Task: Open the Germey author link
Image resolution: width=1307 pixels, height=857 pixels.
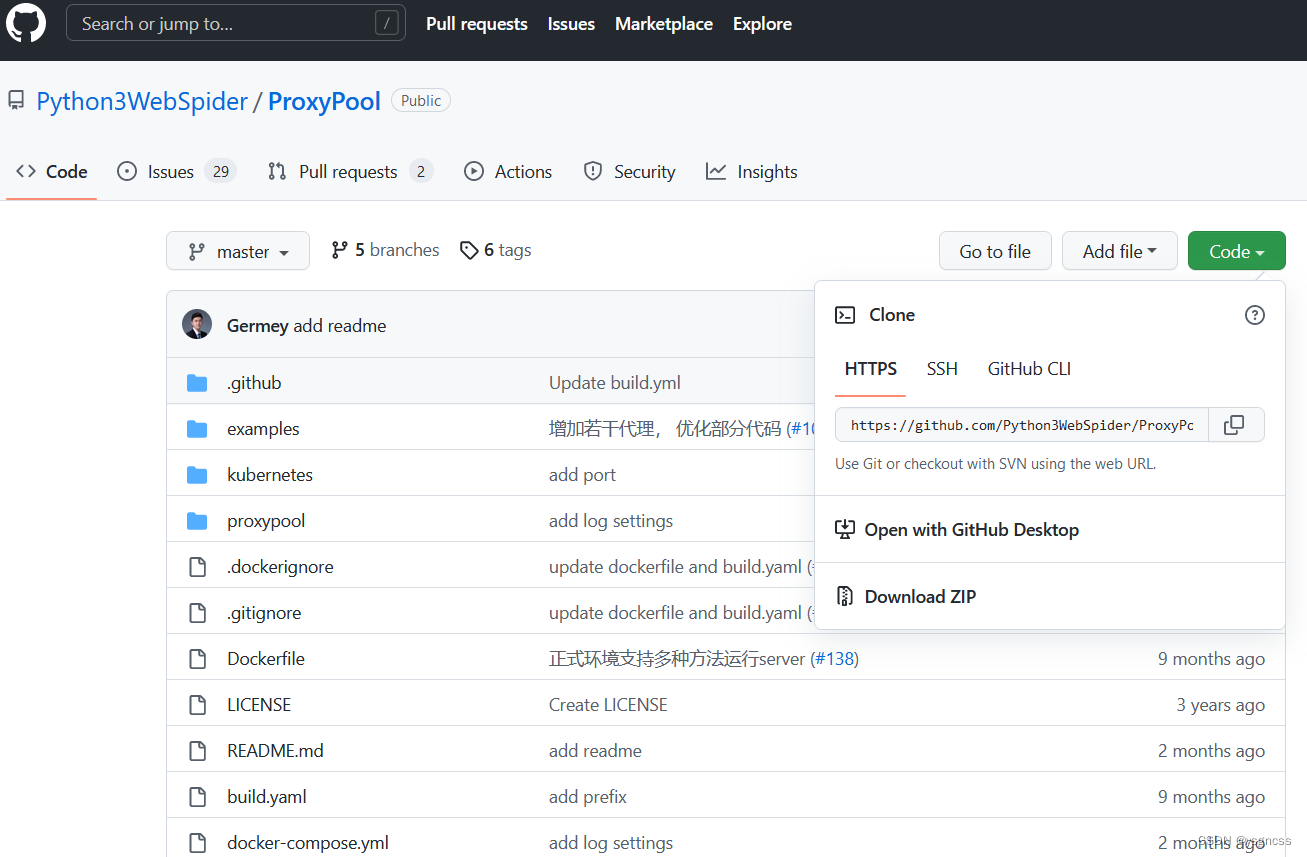Action: [258, 326]
